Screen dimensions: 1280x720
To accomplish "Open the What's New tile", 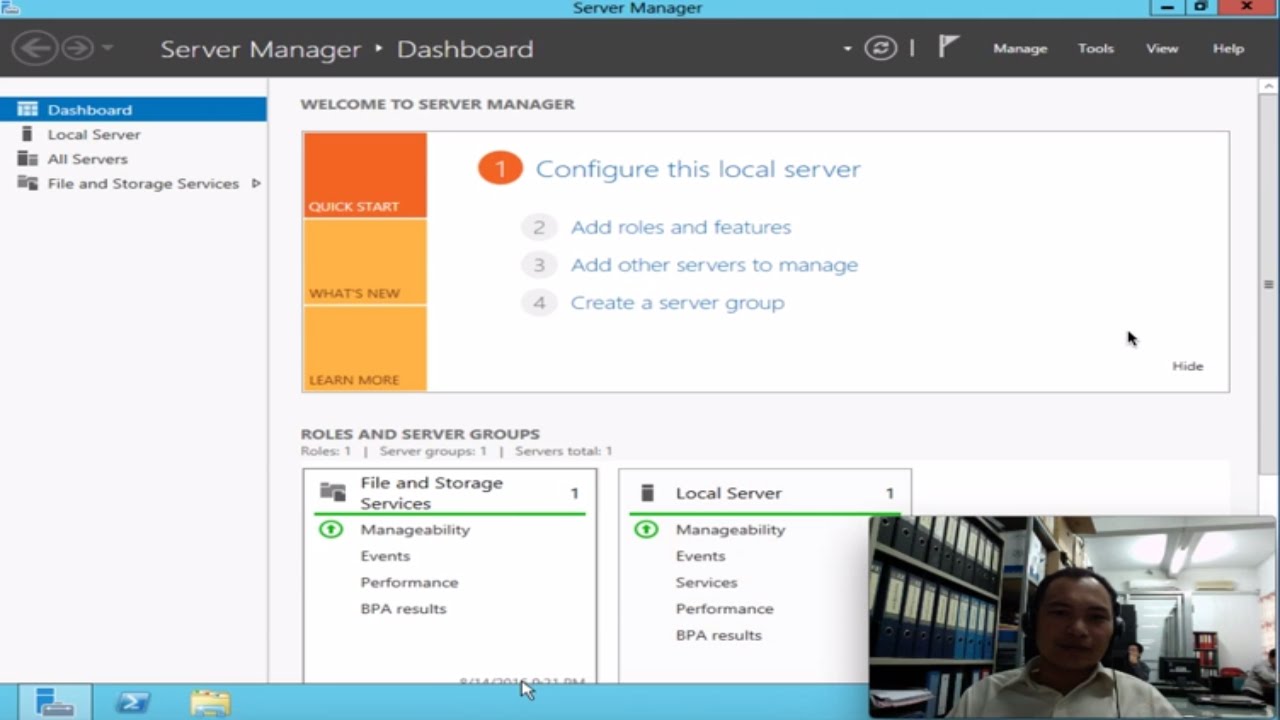I will (x=365, y=262).
